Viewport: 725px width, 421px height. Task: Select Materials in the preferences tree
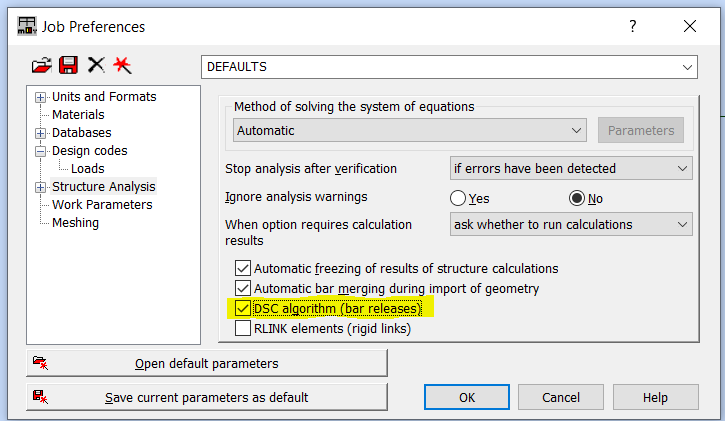click(78, 115)
